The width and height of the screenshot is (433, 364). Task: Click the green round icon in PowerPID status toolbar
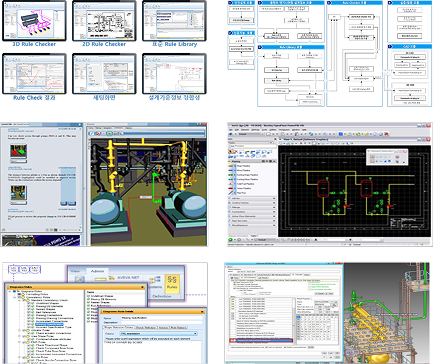pos(231,240)
